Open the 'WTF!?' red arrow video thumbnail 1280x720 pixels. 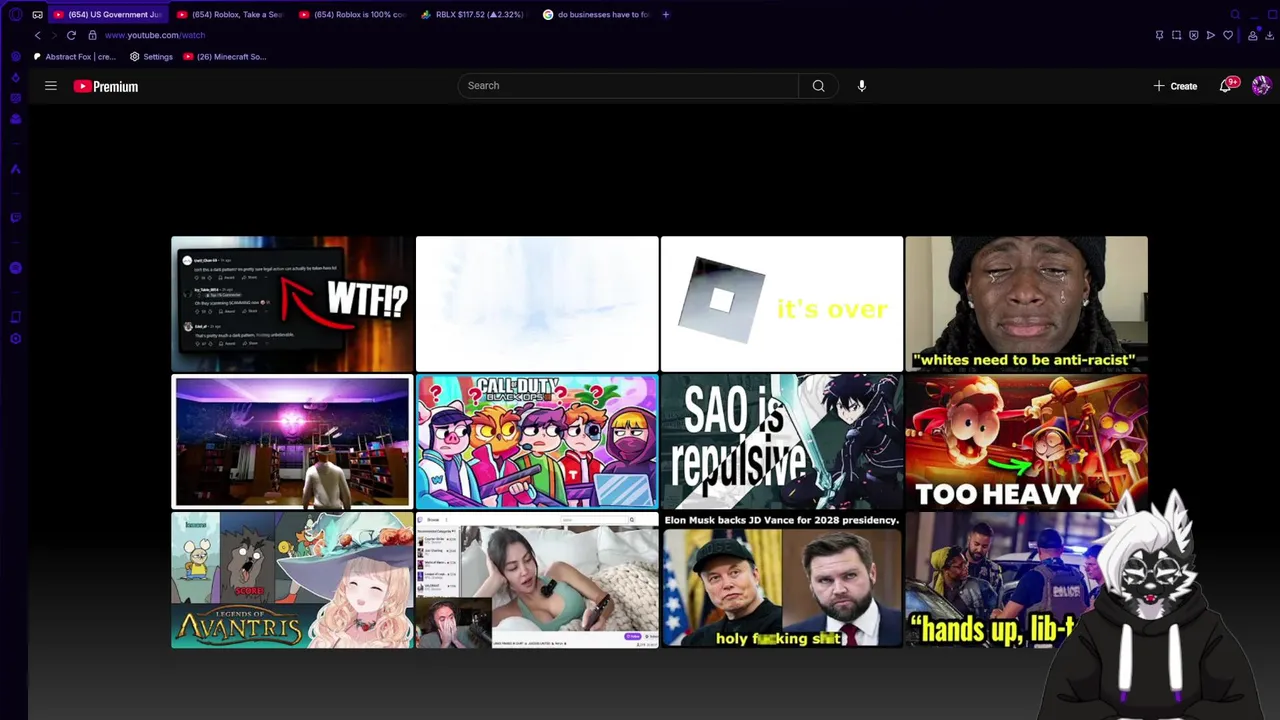pyautogui.click(x=292, y=304)
